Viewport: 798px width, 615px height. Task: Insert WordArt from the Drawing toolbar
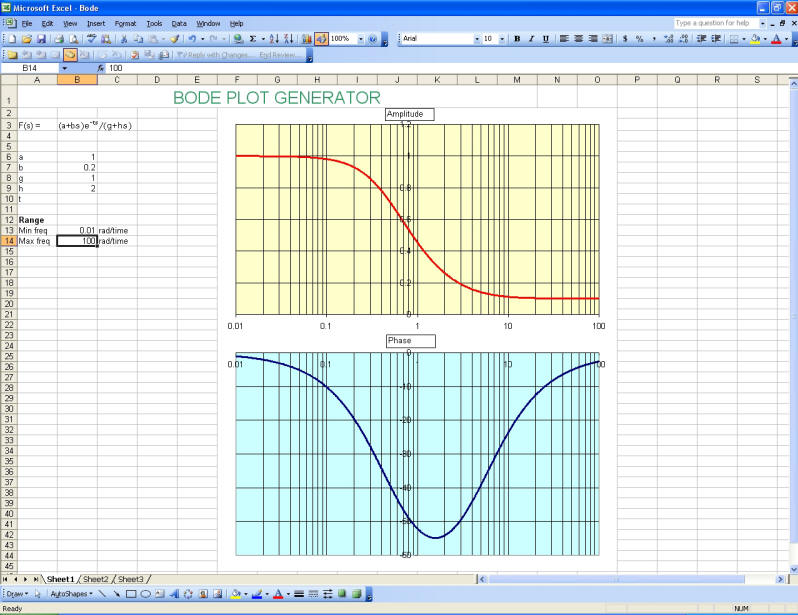174,594
